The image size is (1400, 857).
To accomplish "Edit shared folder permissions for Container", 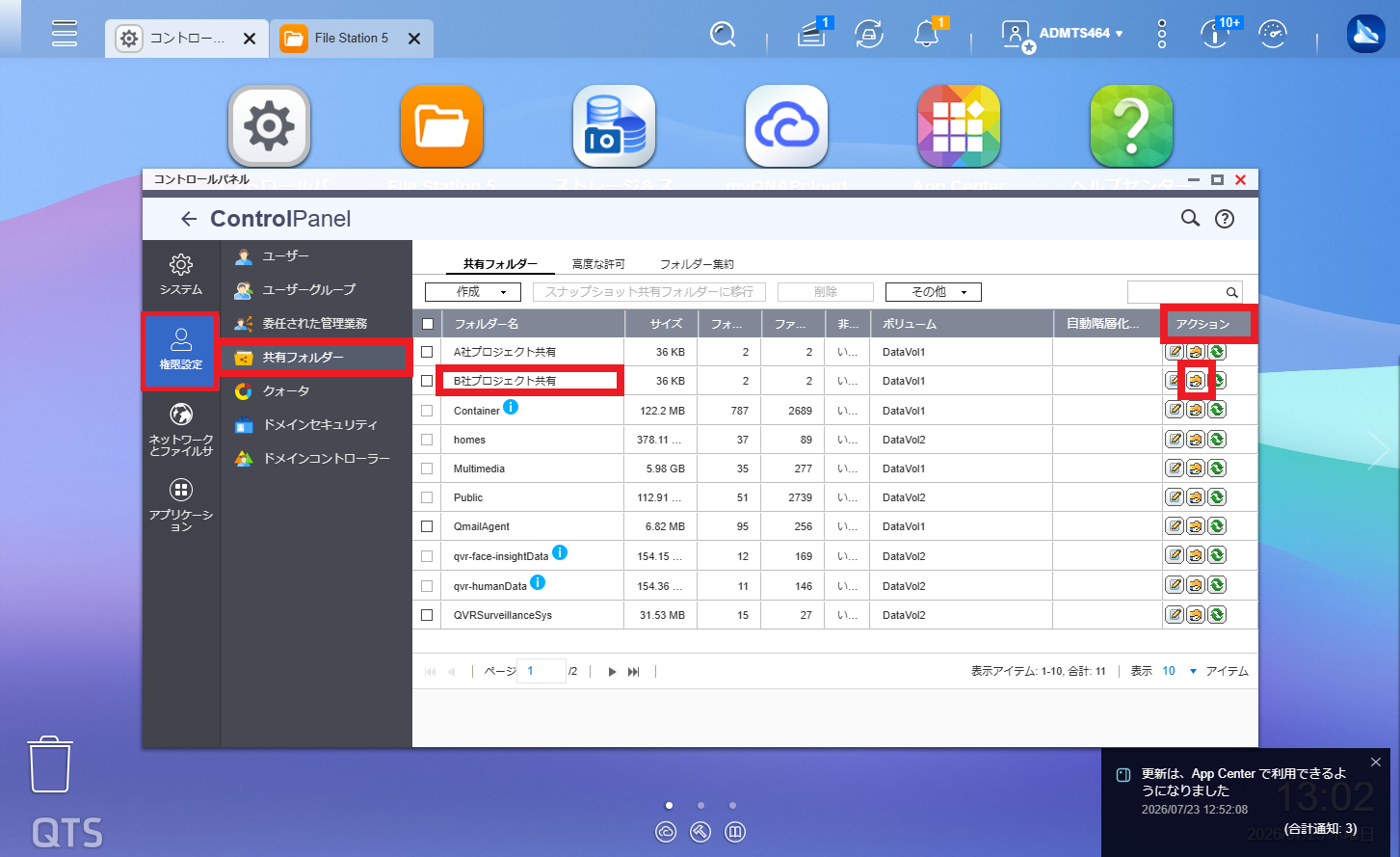I will click(1196, 410).
